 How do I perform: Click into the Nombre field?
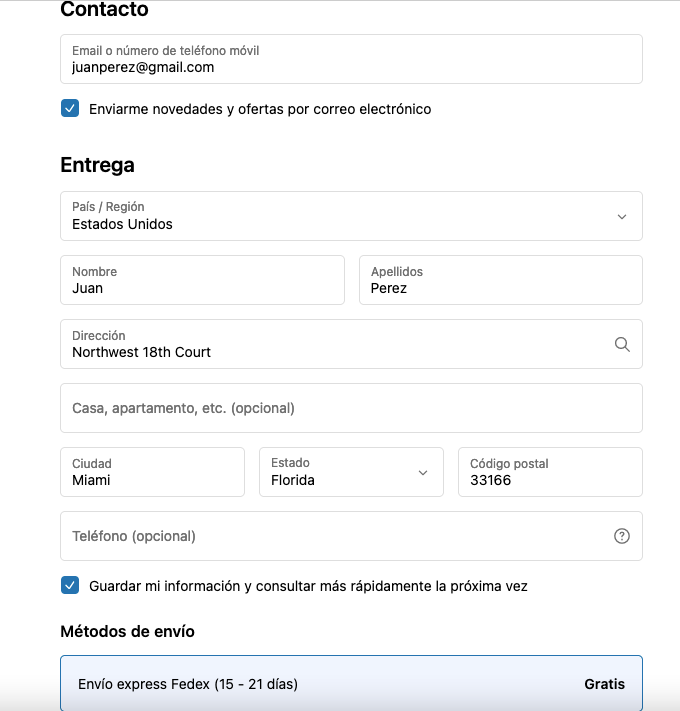[x=202, y=280]
